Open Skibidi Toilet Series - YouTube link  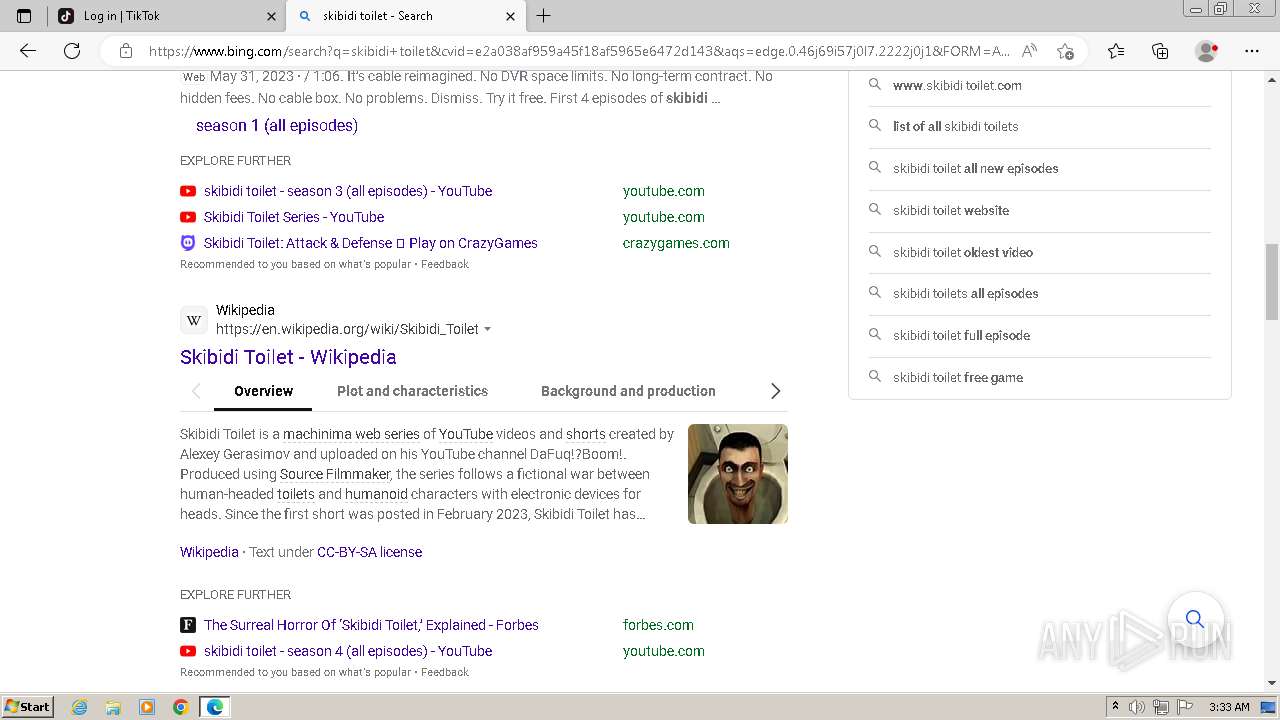click(x=294, y=217)
